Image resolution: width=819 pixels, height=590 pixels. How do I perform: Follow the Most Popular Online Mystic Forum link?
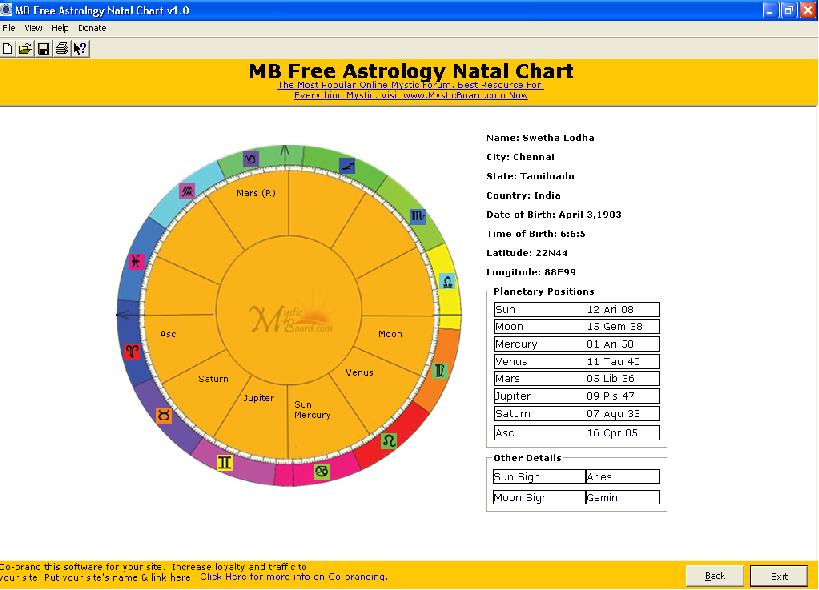point(411,85)
